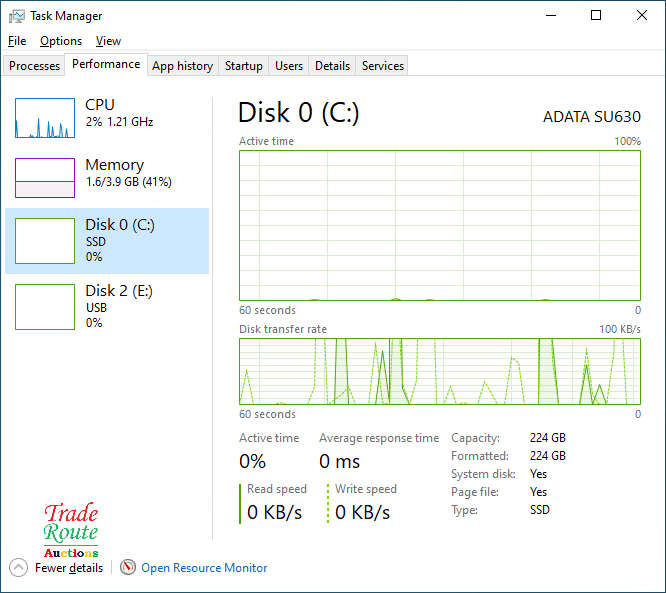This screenshot has height=593, width=666.
Task: Maximize the Task Manager window
Action: coord(596,16)
